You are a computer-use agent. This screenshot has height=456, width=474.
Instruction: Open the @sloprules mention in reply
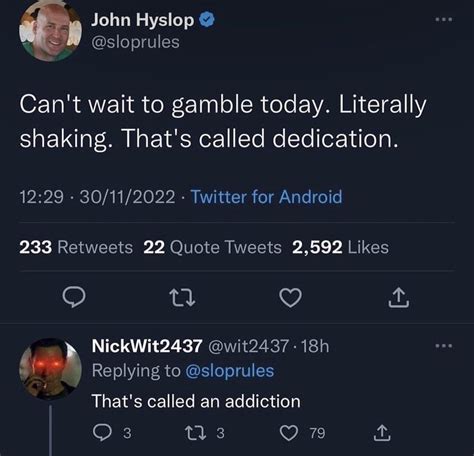pyautogui.click(x=230, y=371)
